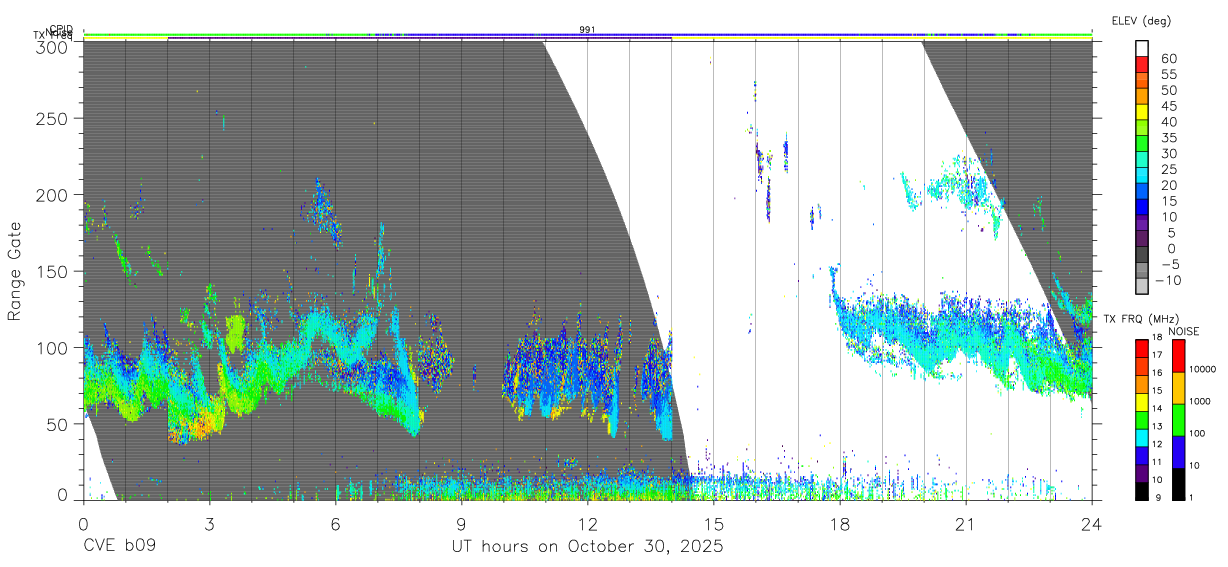
Task: Click the 18 tick on UT hours axis
Action: click(840, 524)
